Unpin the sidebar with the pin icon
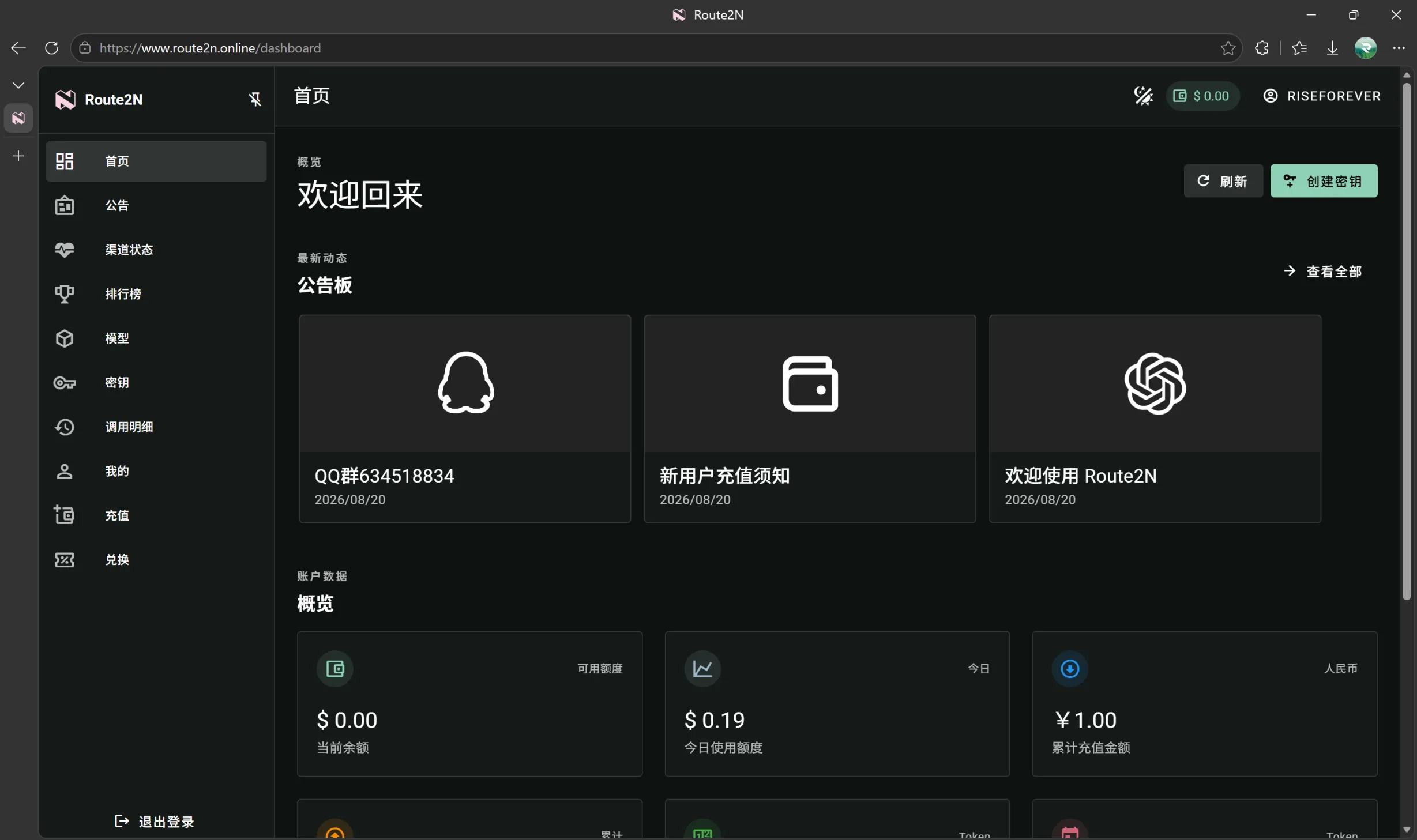The image size is (1417, 840). pos(255,99)
